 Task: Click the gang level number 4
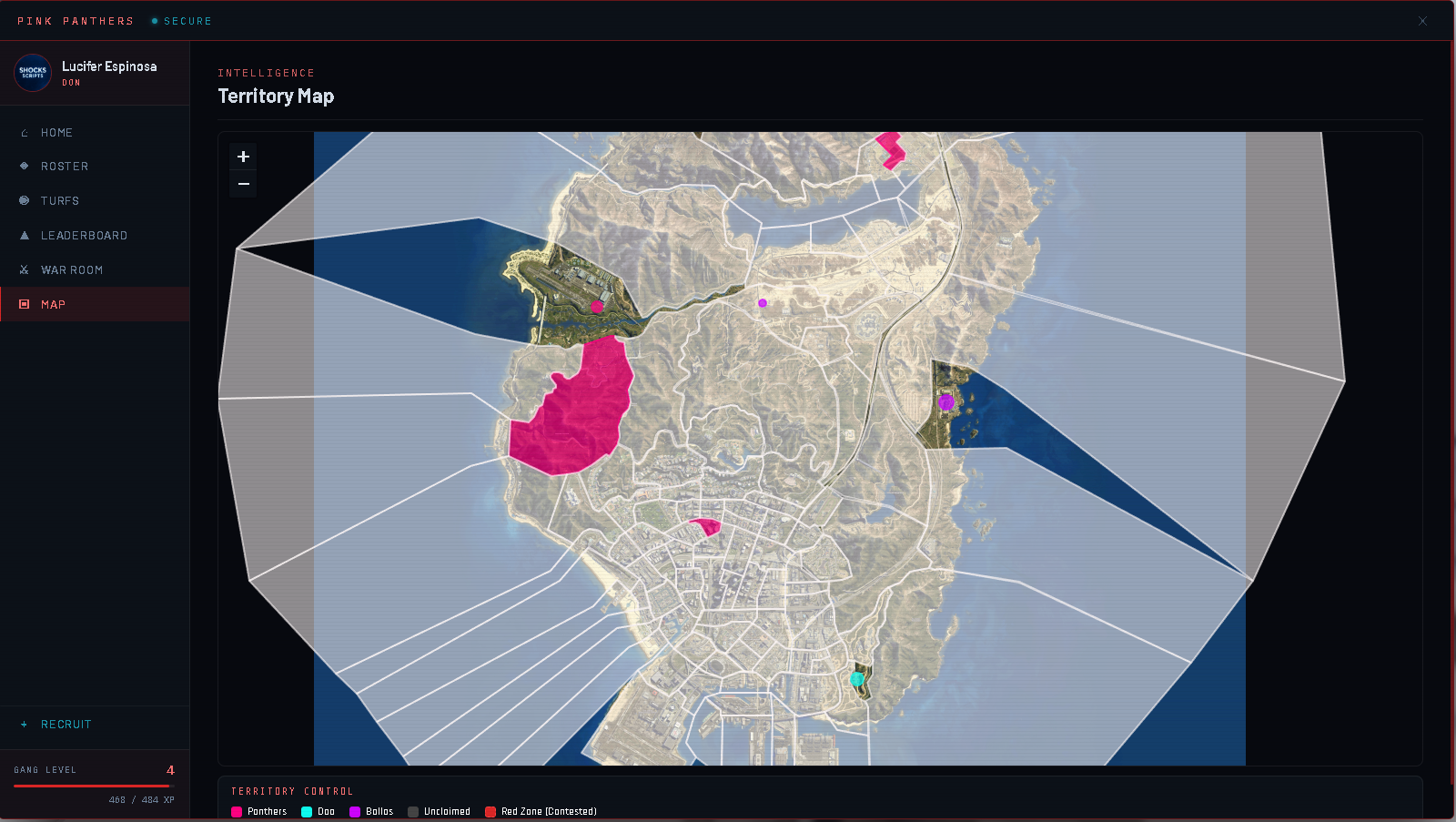(x=170, y=770)
